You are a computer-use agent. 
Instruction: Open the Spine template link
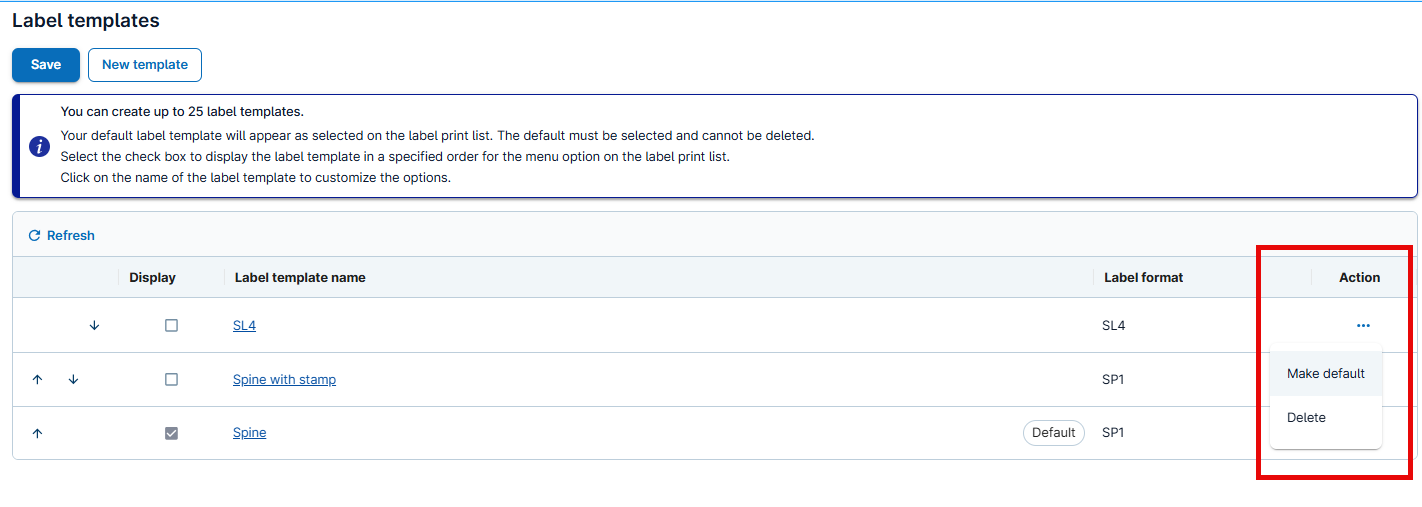point(249,433)
